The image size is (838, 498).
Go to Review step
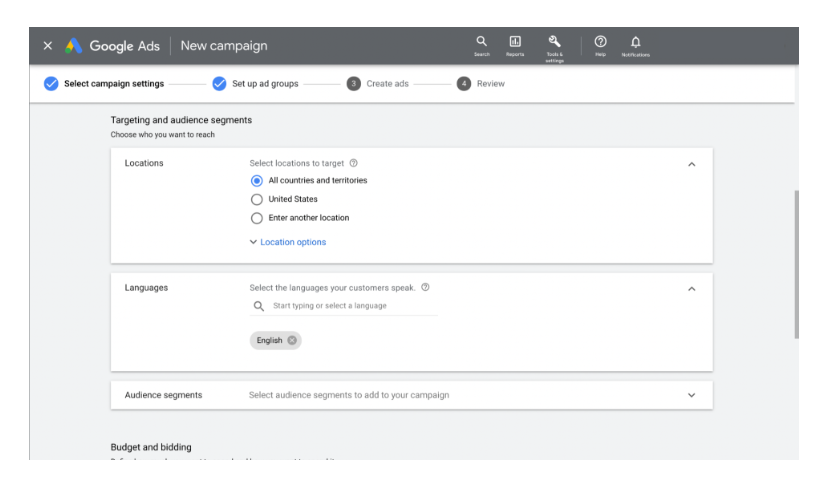(x=480, y=83)
